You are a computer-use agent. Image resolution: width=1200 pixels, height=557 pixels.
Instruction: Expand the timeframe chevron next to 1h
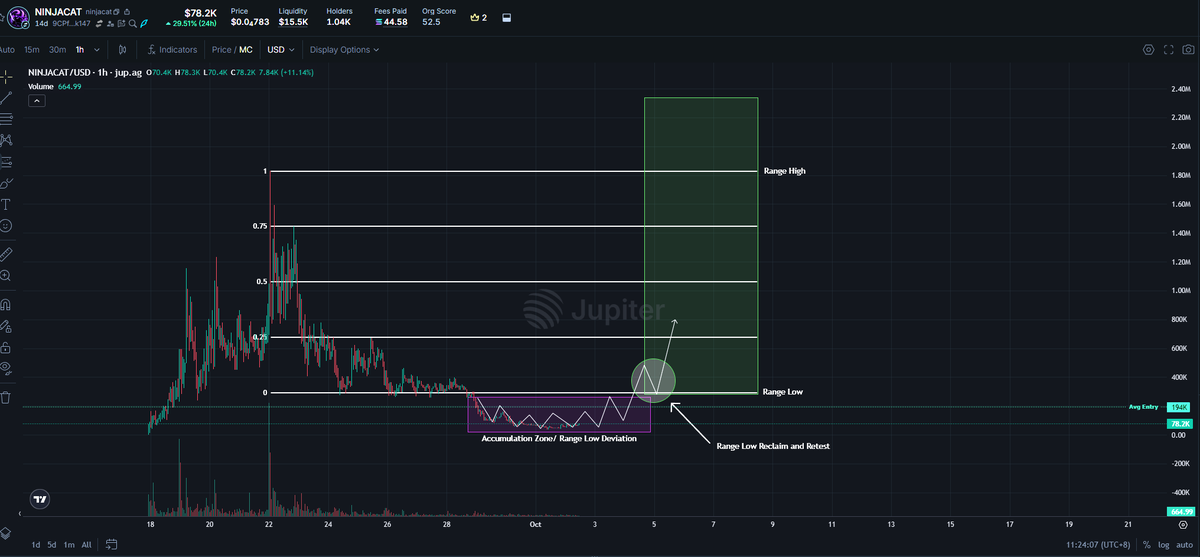click(x=97, y=49)
